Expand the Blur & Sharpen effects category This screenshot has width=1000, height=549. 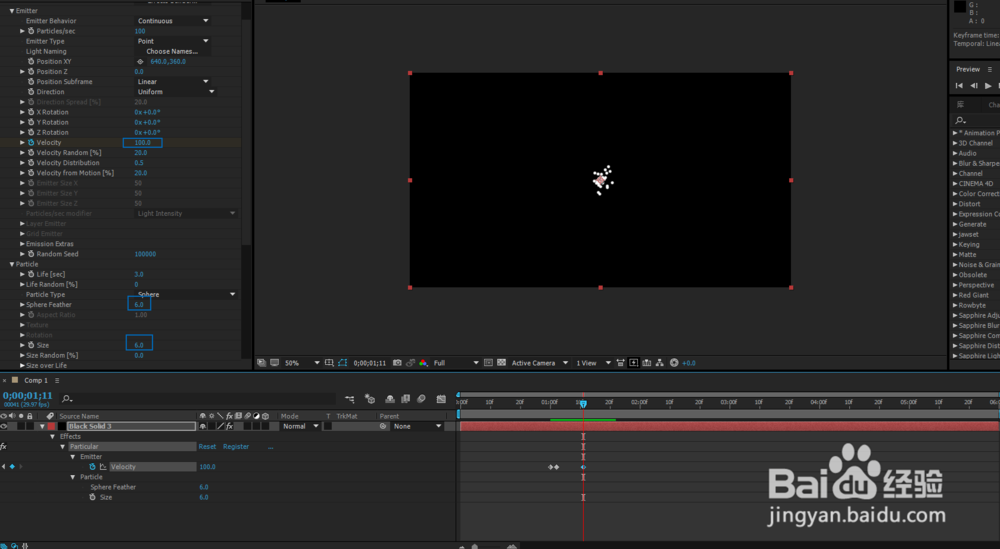[x=955, y=163]
